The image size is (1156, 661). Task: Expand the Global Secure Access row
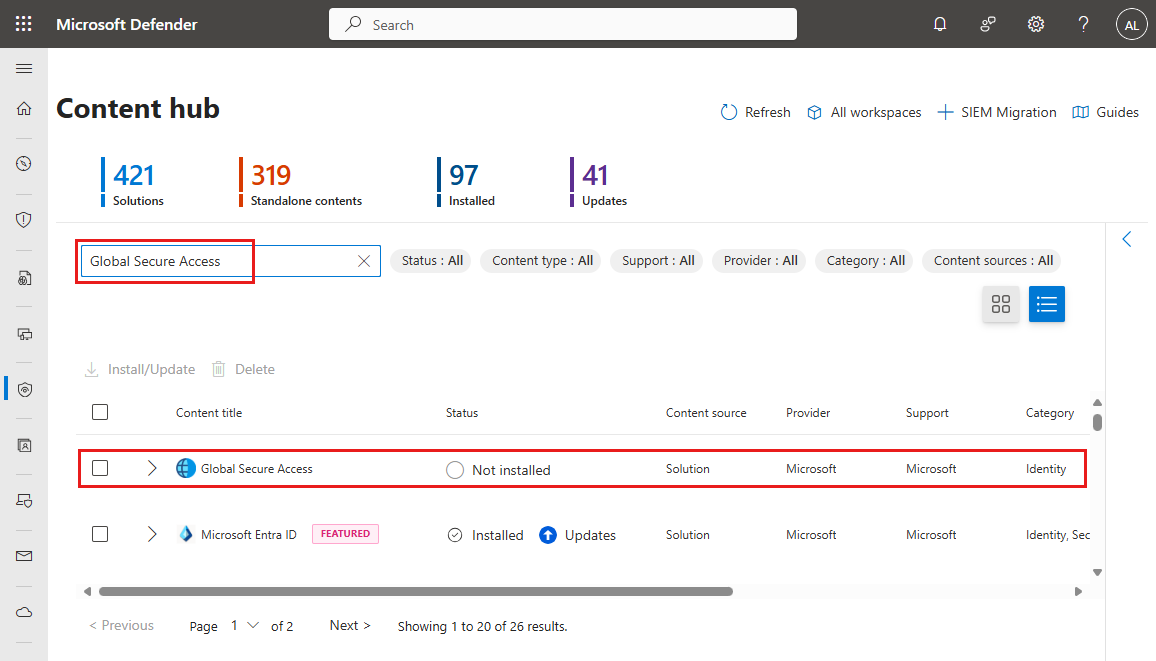point(152,468)
